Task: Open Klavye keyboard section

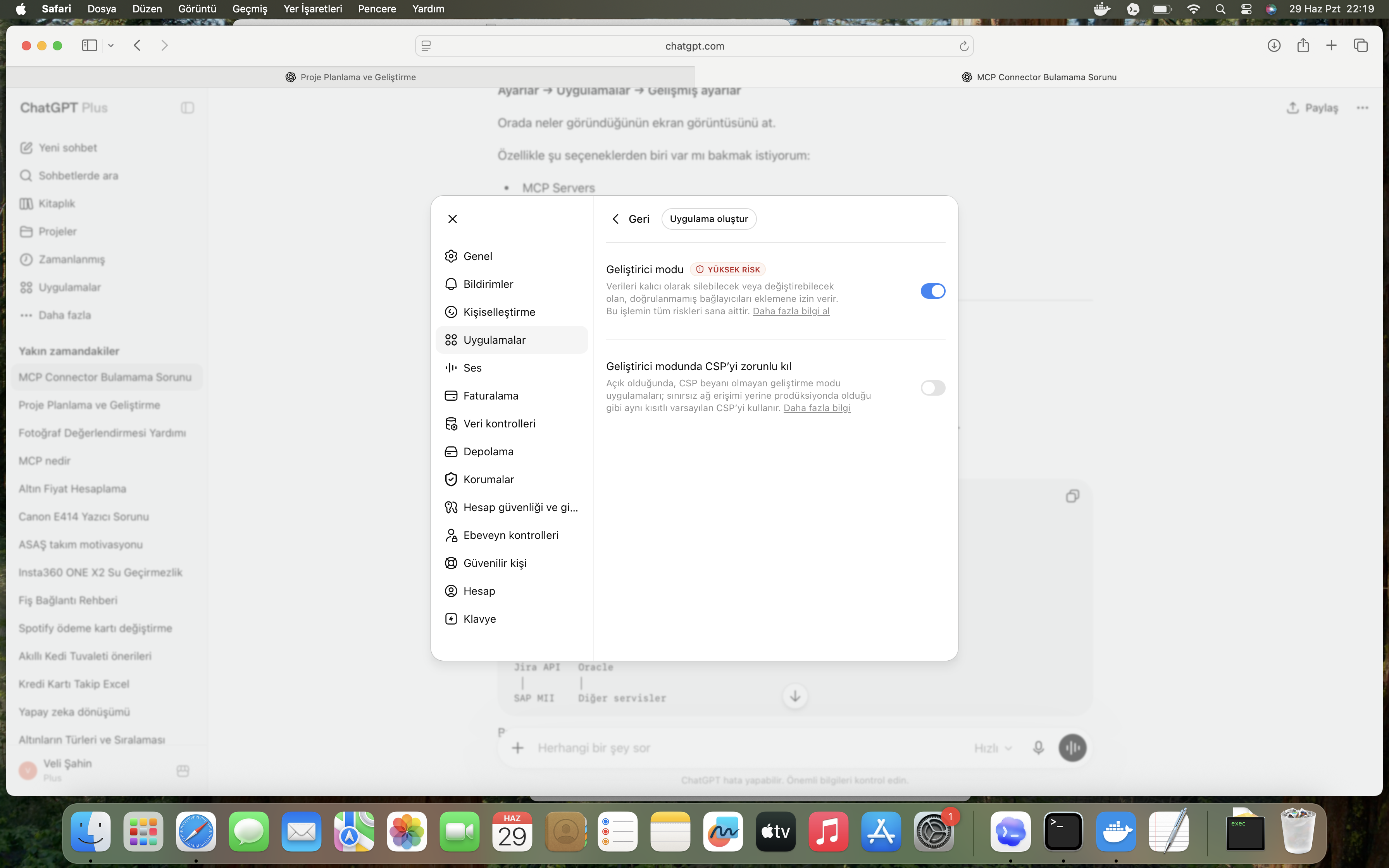Action: point(512,619)
